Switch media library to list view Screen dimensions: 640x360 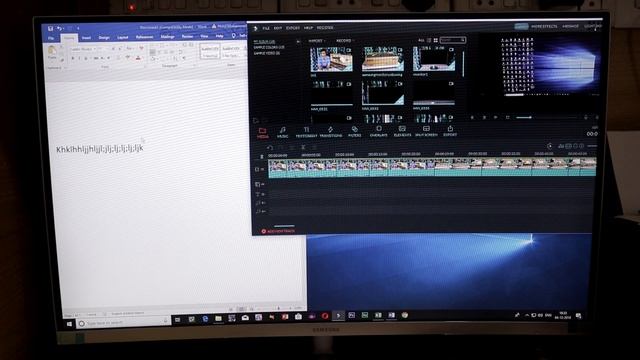[x=429, y=40]
